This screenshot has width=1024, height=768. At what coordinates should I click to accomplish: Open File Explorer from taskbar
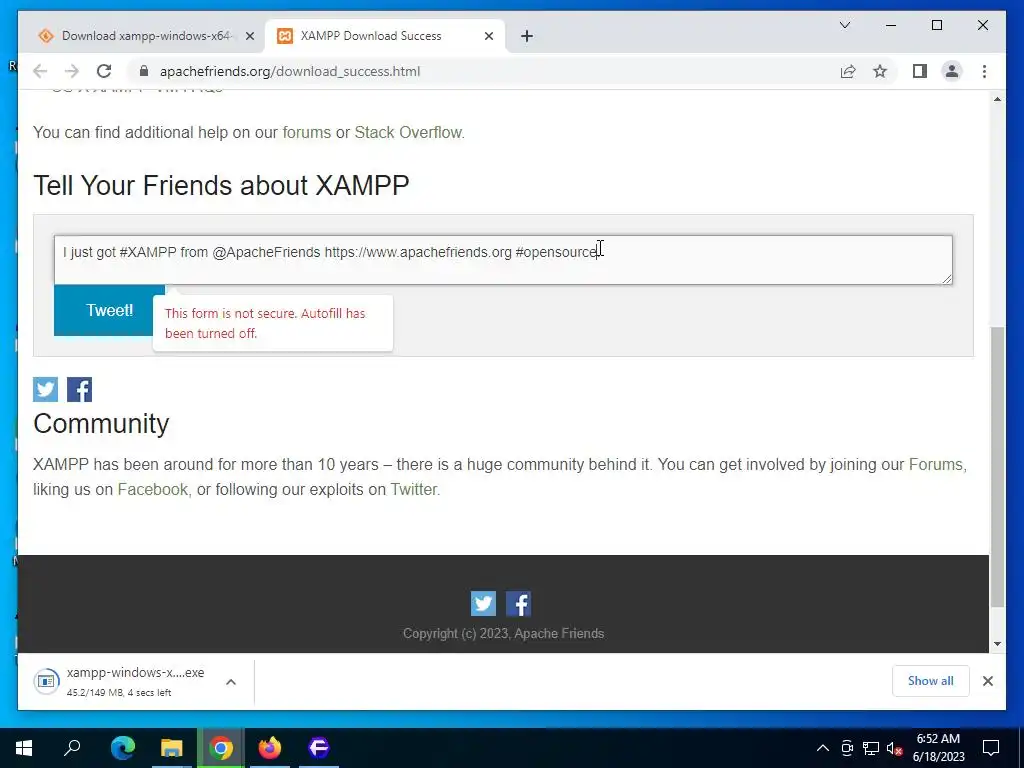(172, 748)
